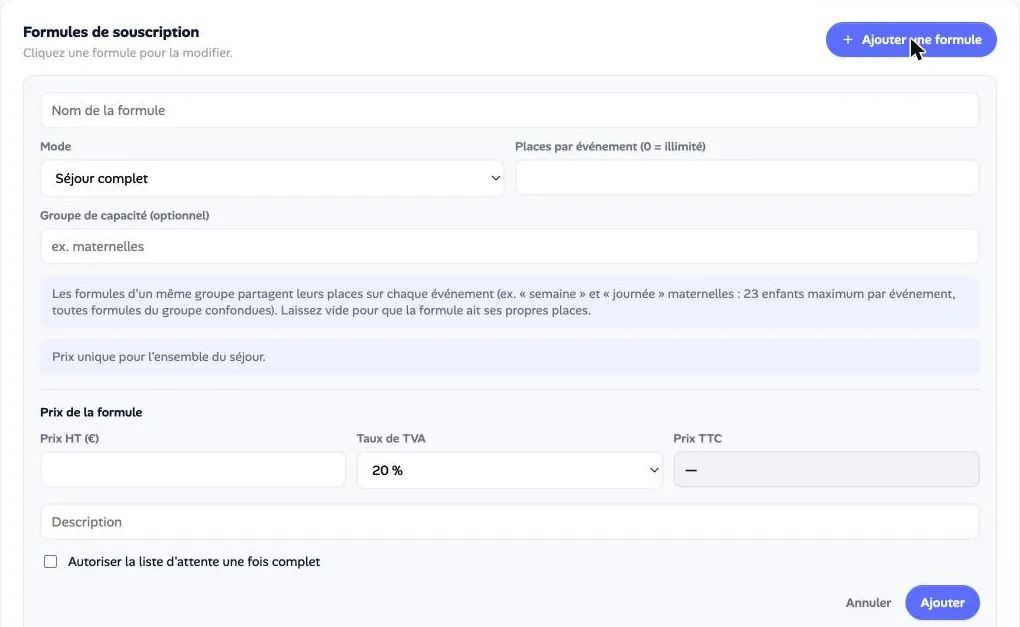Click into the "Prix HT (€)" field
This screenshot has height=627, width=1020.
193,470
